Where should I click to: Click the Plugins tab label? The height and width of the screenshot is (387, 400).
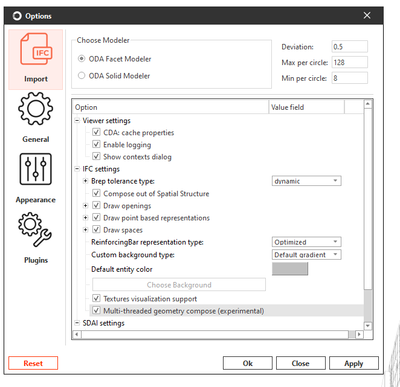pyautogui.click(x=36, y=260)
